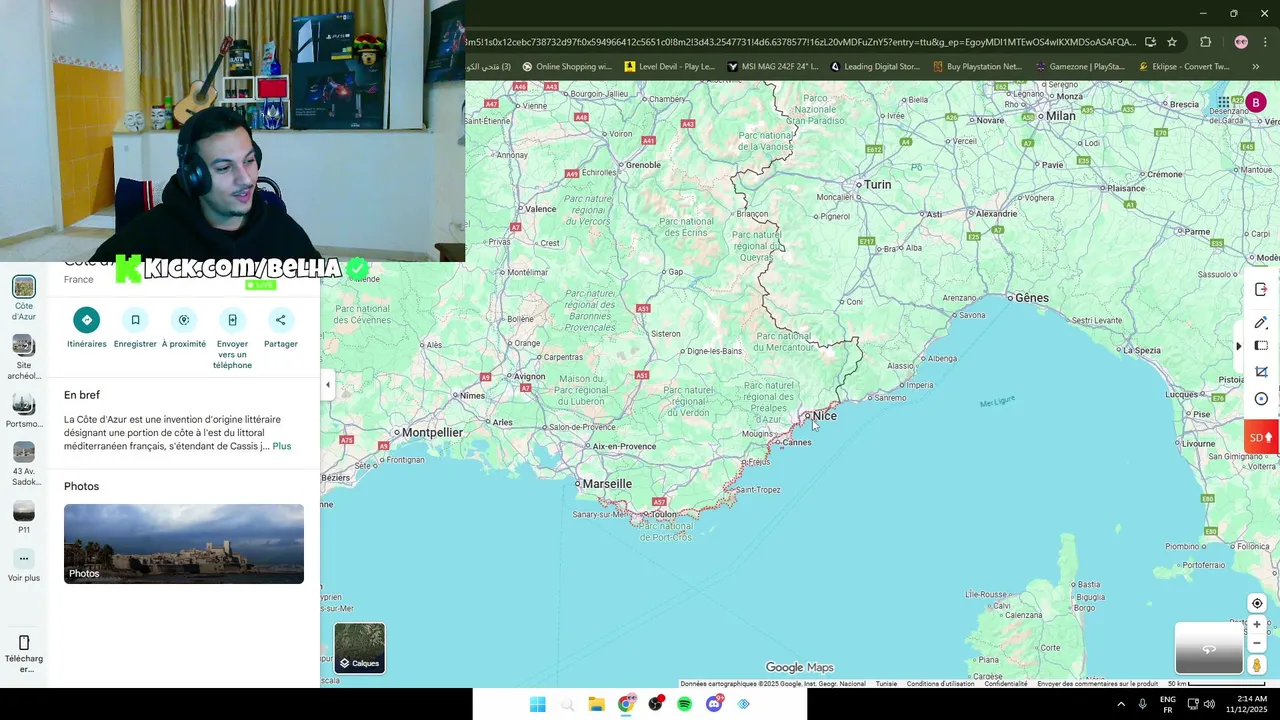Viewport: 1280px width, 720px height.
Task: Activate the Street View pegman
Action: pos(1257,665)
